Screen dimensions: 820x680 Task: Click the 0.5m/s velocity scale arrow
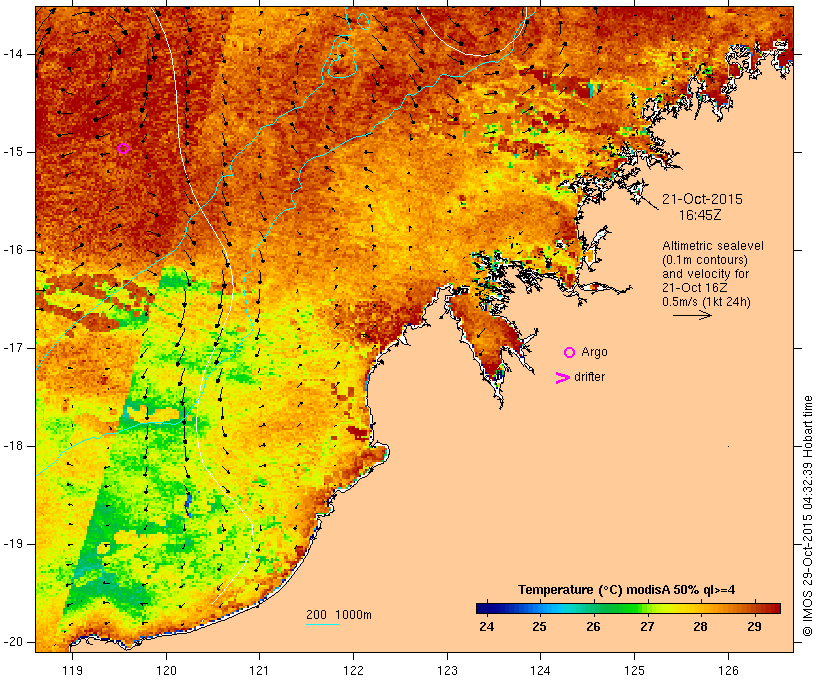[x=692, y=315]
